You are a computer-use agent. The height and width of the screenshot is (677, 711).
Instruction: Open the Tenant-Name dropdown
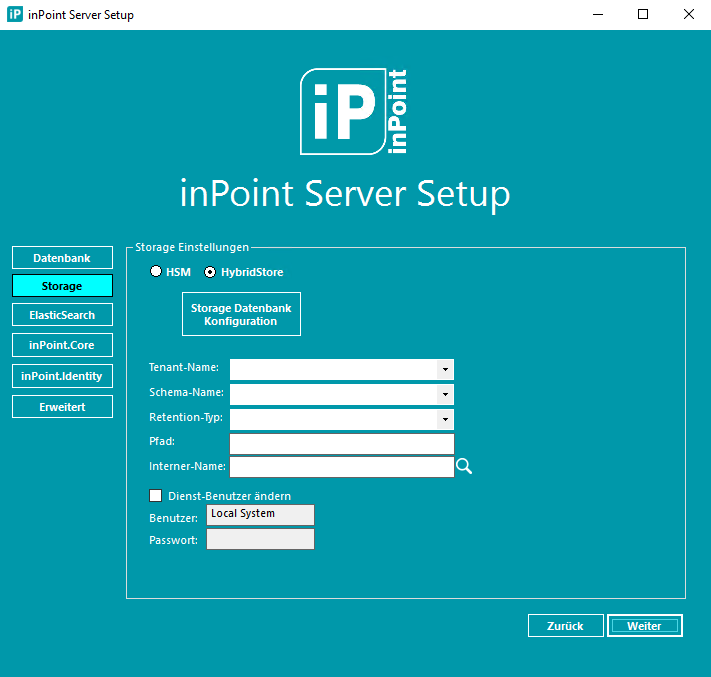[x=342, y=370]
